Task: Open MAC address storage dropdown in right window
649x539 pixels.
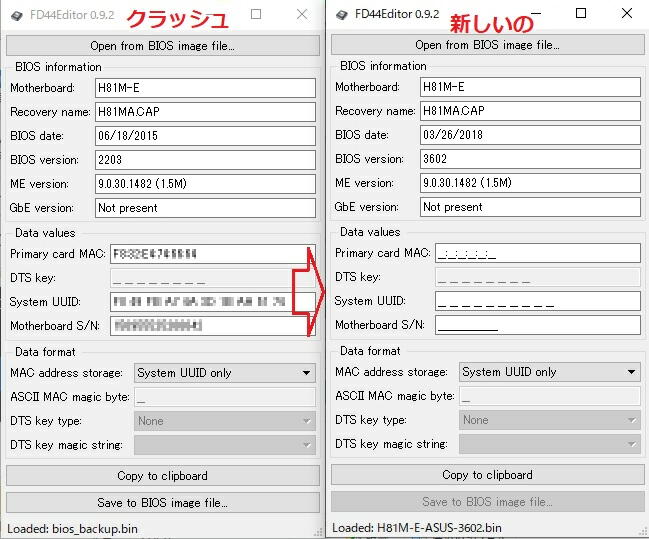Action: [x=550, y=372]
